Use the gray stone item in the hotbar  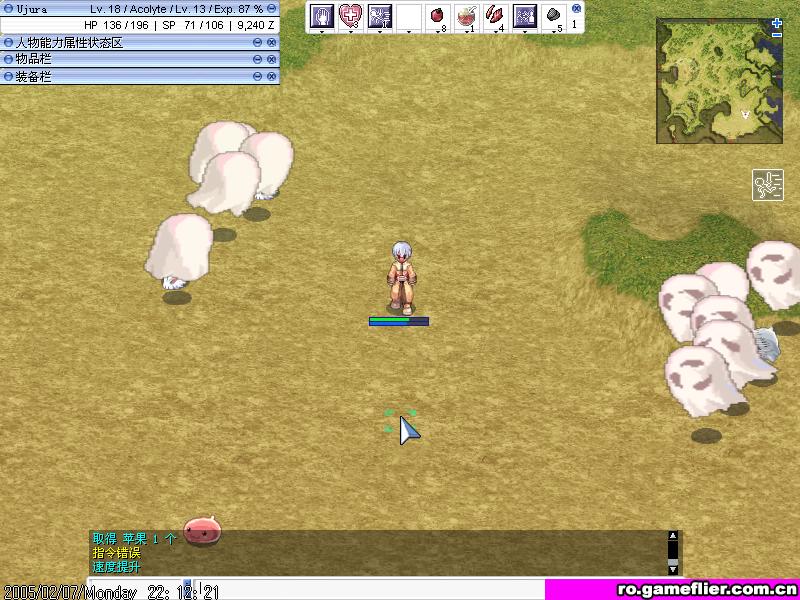tap(554, 16)
